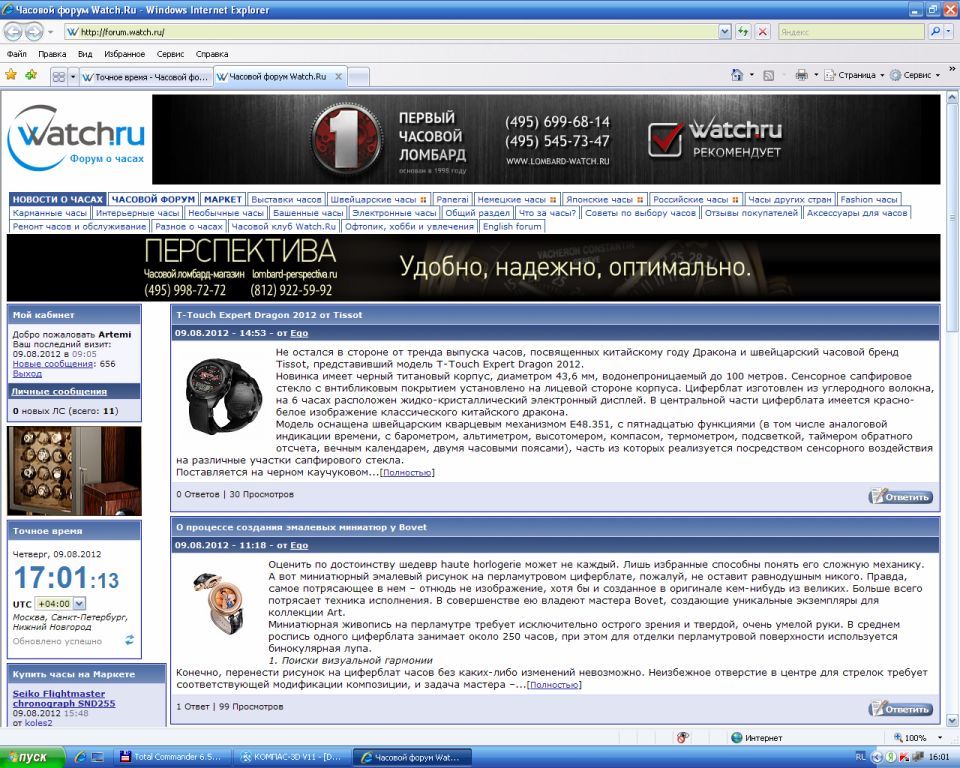Image resolution: width=960 pixels, height=768 pixels.
Task: Click the Выход logout link
Action: pyautogui.click(x=26, y=373)
